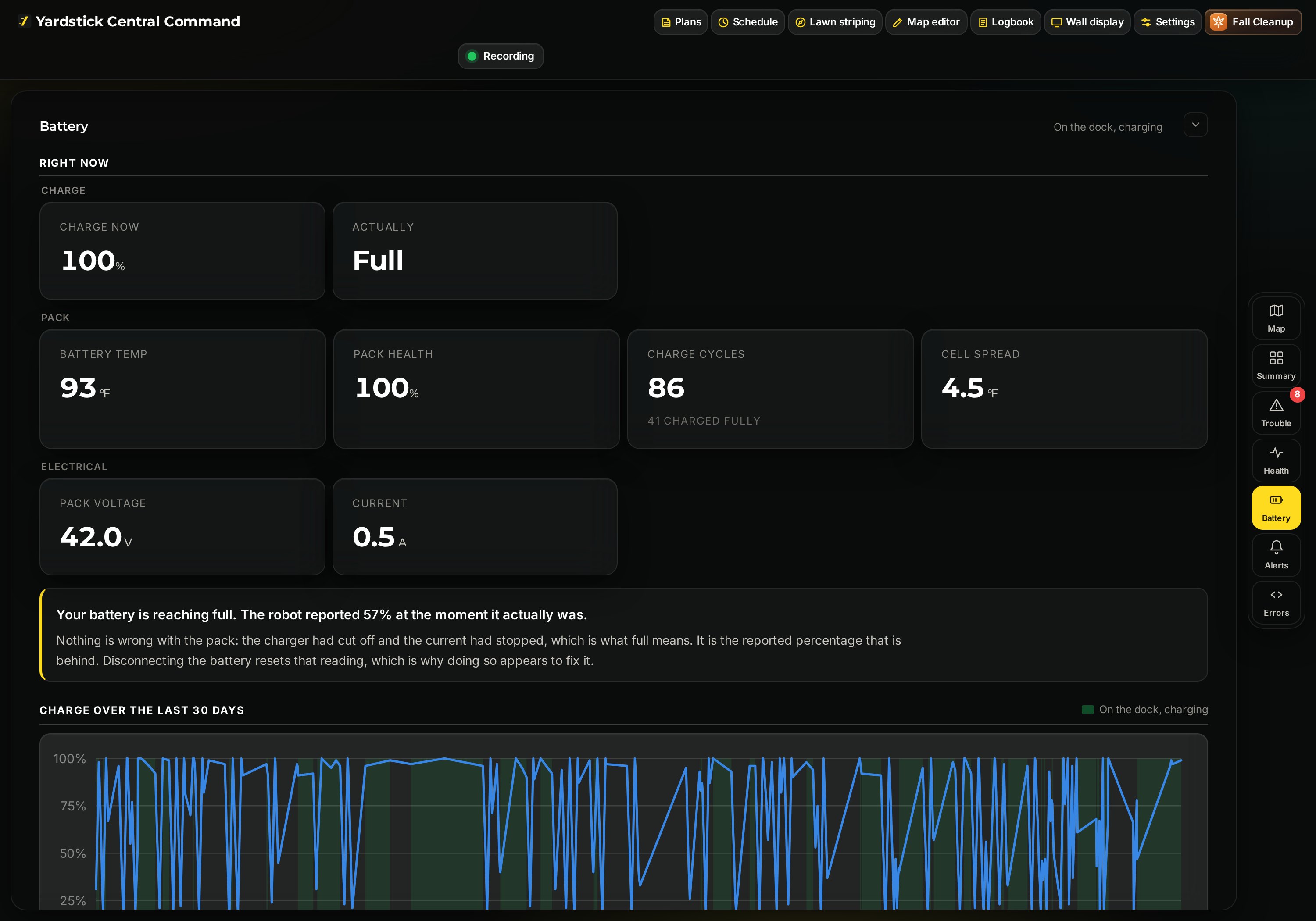Collapse the Battery panel with the chevron
1316x921 pixels.
click(1196, 125)
